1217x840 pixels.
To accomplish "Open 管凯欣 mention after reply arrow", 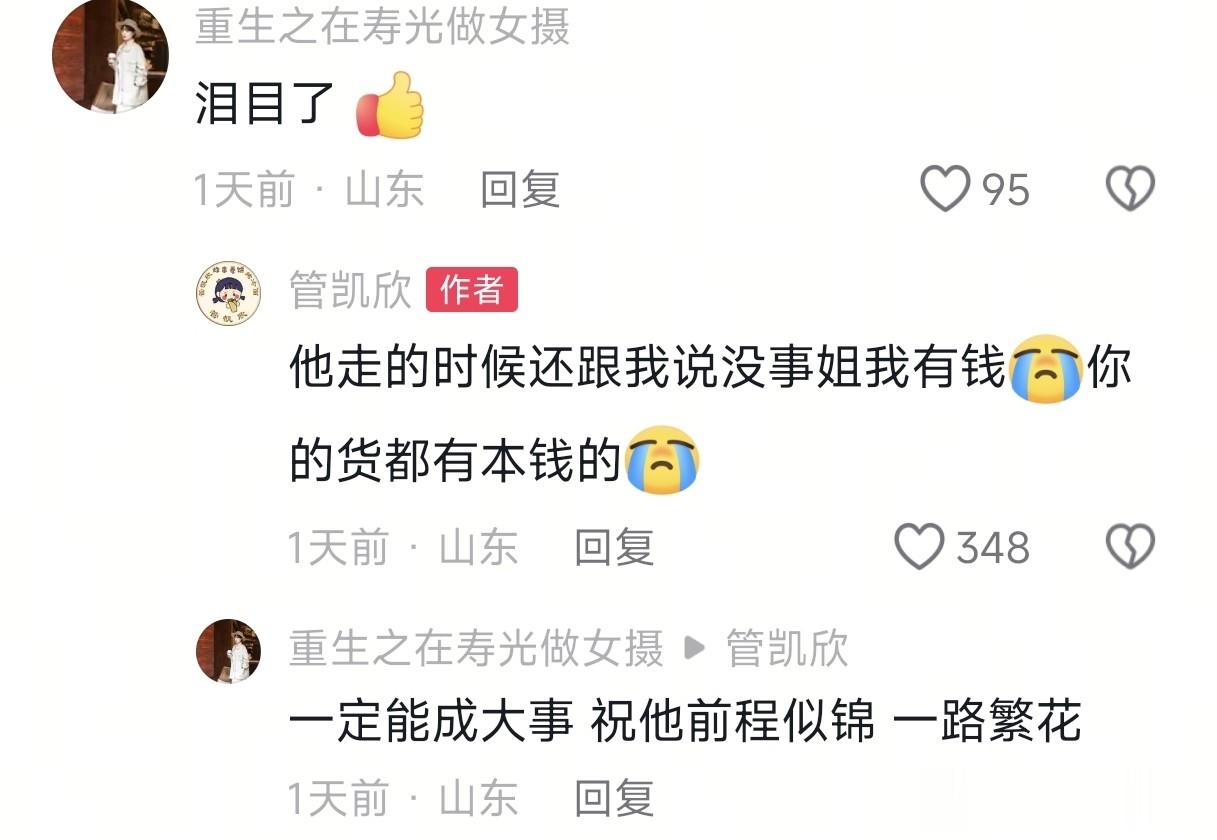I will point(787,649).
